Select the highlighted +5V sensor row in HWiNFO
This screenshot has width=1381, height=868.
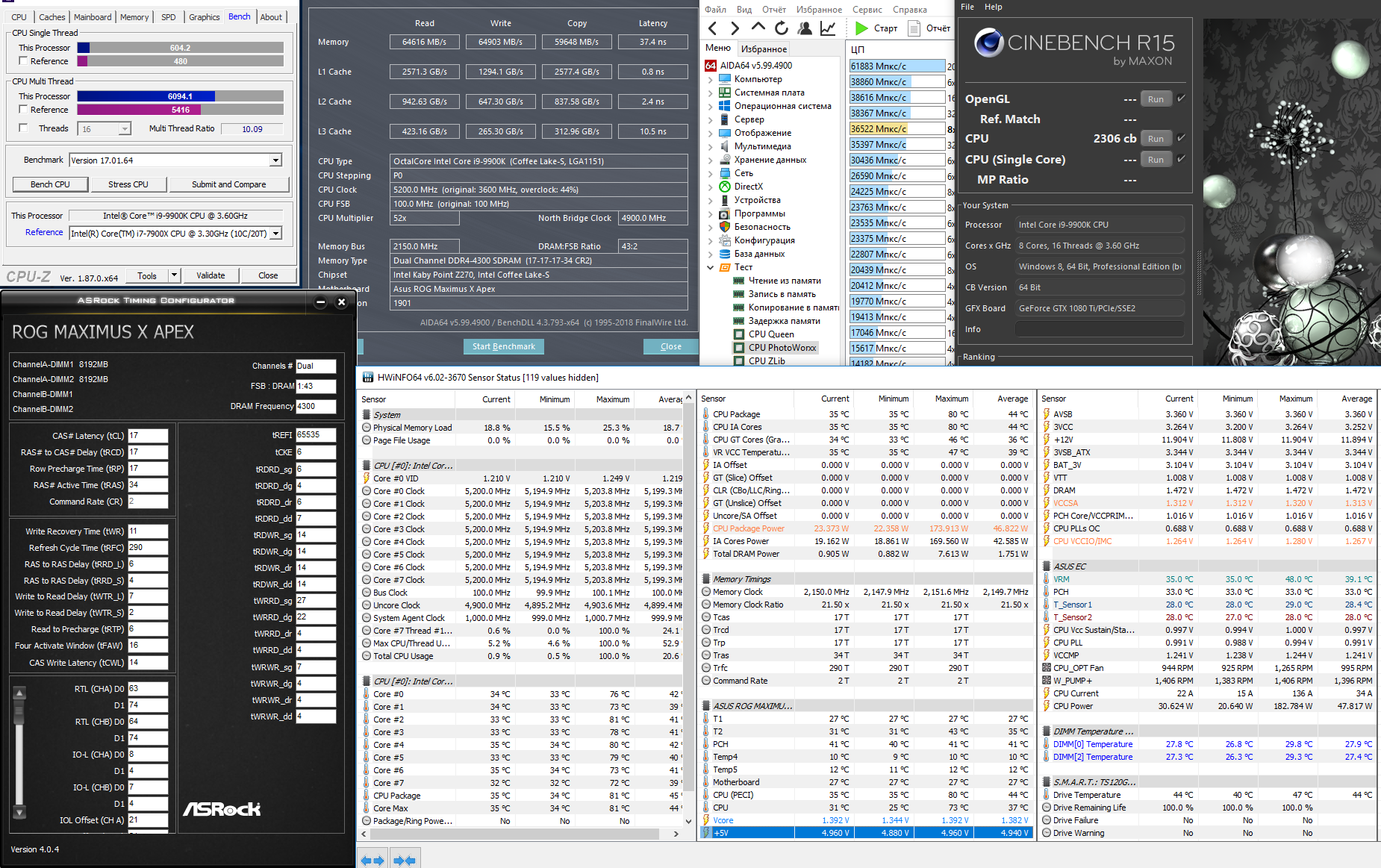click(x=867, y=833)
